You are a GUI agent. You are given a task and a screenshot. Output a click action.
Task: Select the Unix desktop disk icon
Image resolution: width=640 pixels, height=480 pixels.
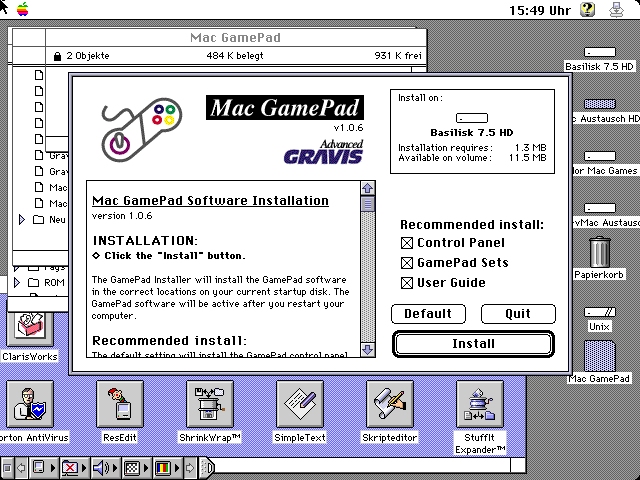coord(599,312)
